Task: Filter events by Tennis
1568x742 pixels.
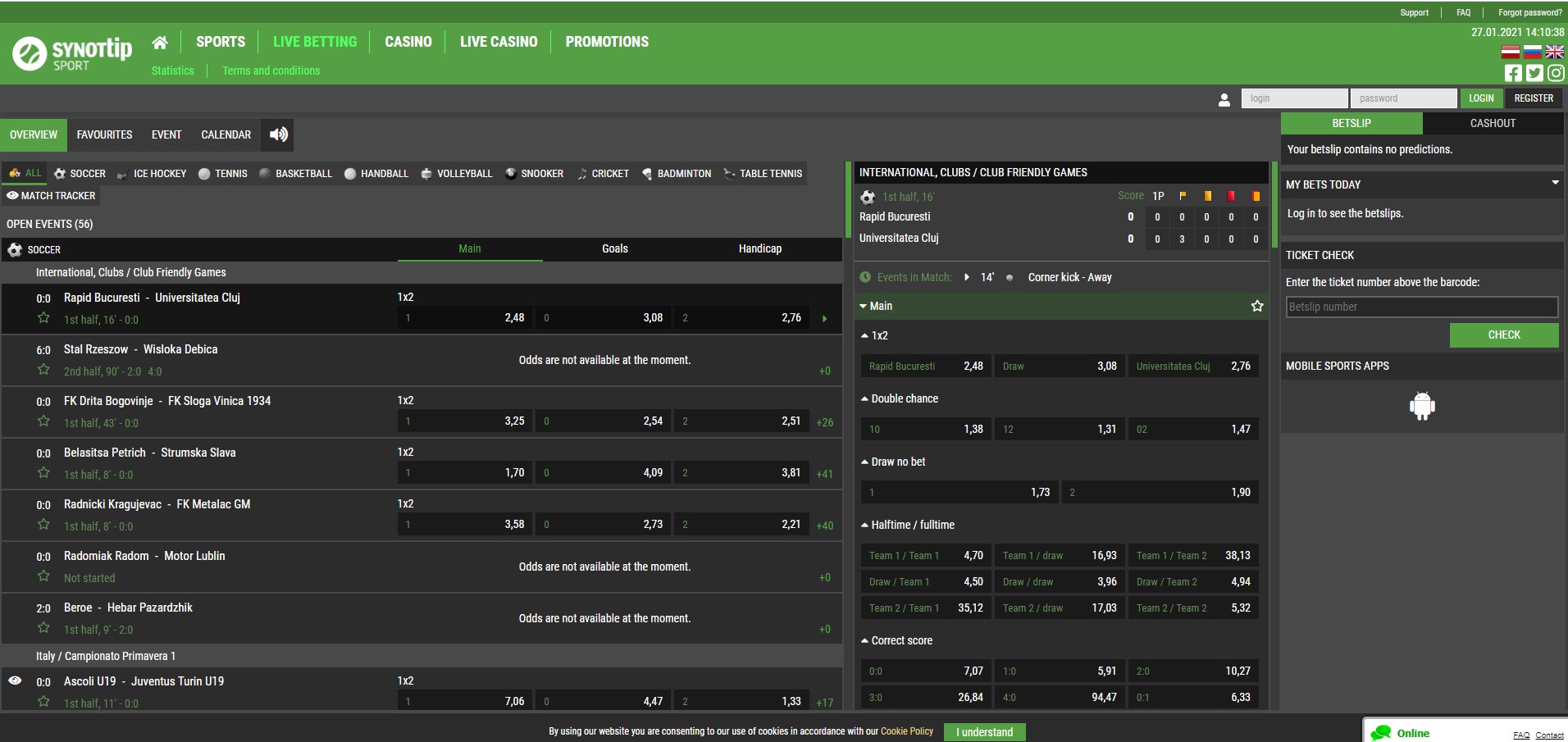Action: click(x=223, y=173)
